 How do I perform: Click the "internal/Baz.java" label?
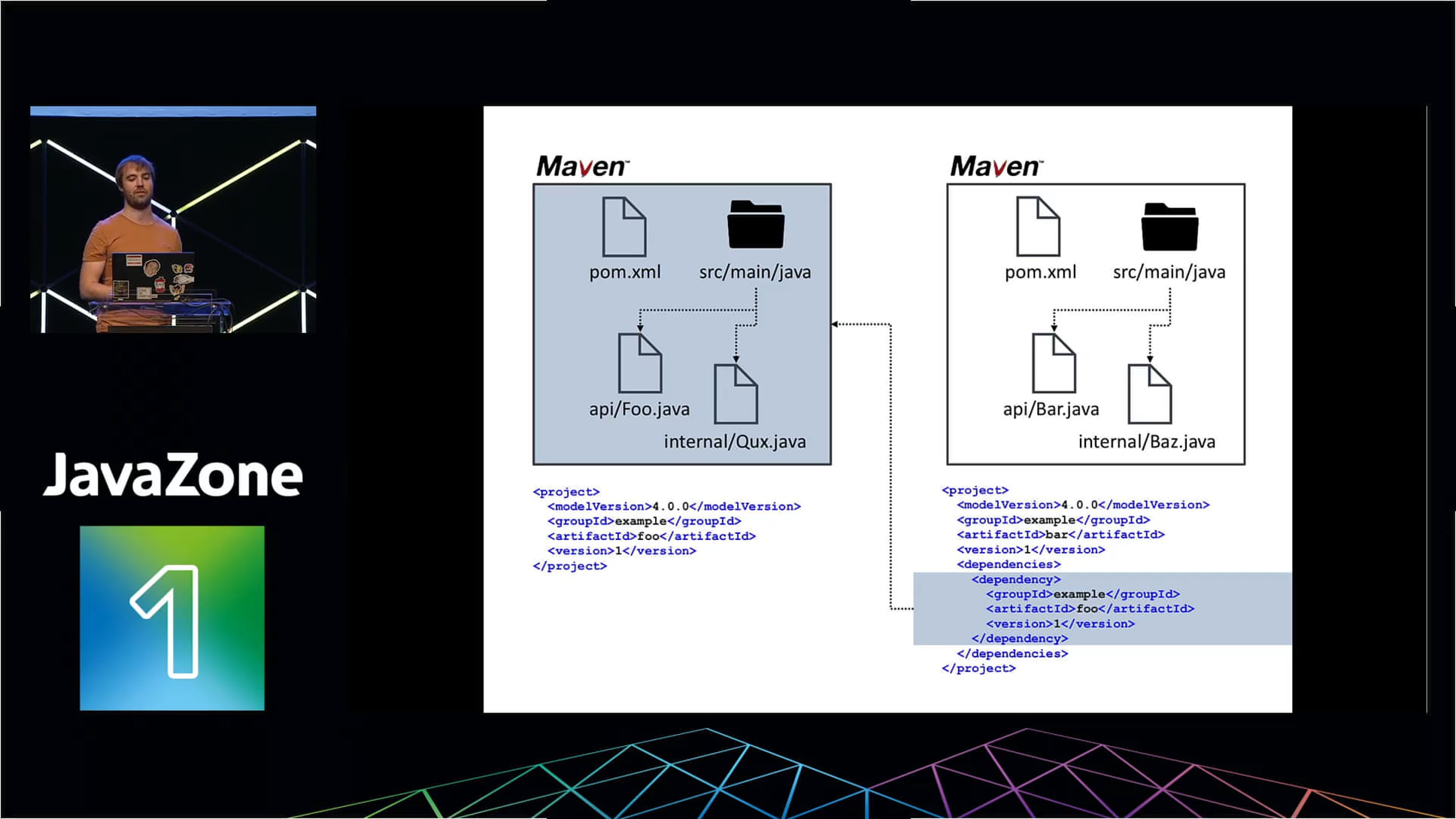point(1147,442)
